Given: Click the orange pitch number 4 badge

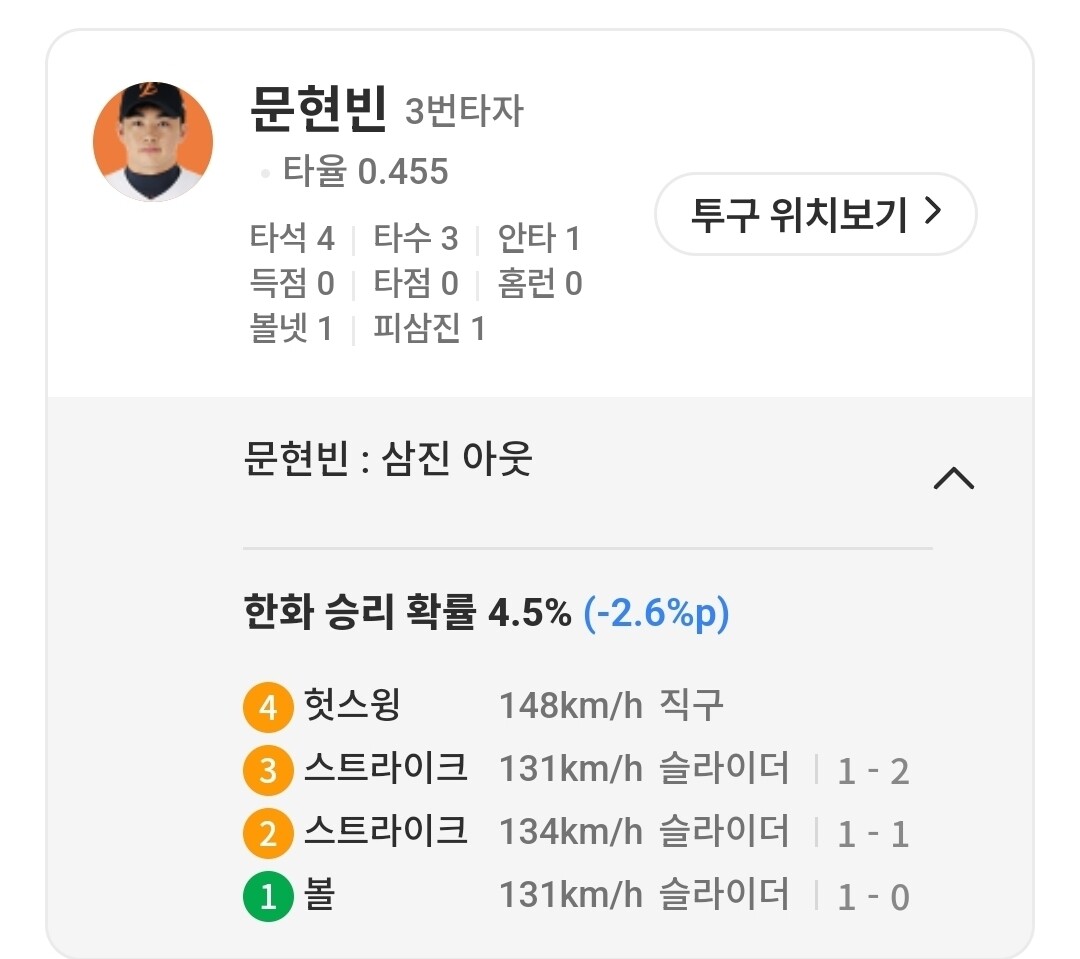Looking at the screenshot, I should [x=267, y=708].
